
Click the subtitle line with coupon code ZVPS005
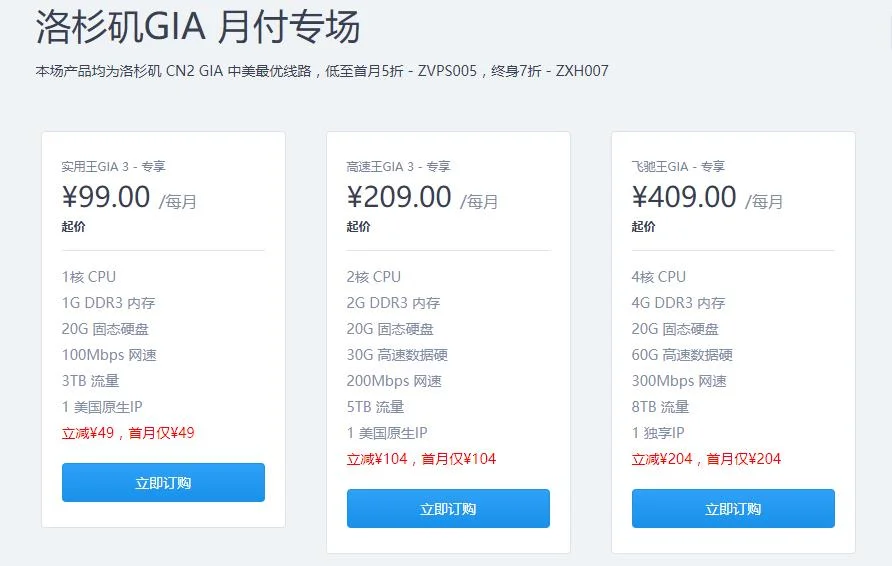coord(321,71)
